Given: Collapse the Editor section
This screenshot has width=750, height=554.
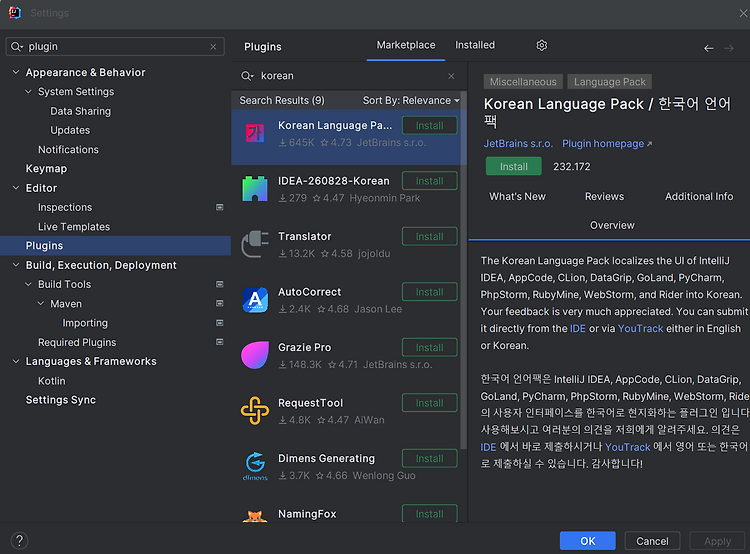Looking at the screenshot, I should (x=16, y=188).
